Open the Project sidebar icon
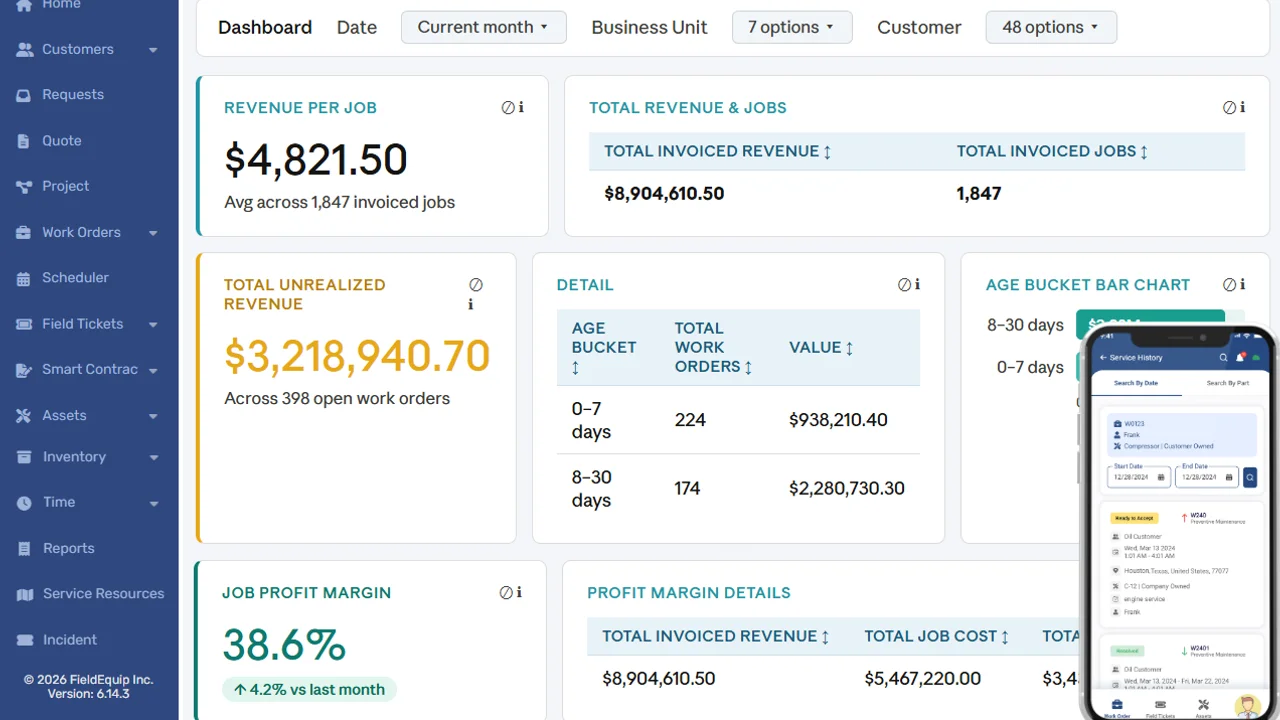This screenshot has width=1280, height=720. 24,186
